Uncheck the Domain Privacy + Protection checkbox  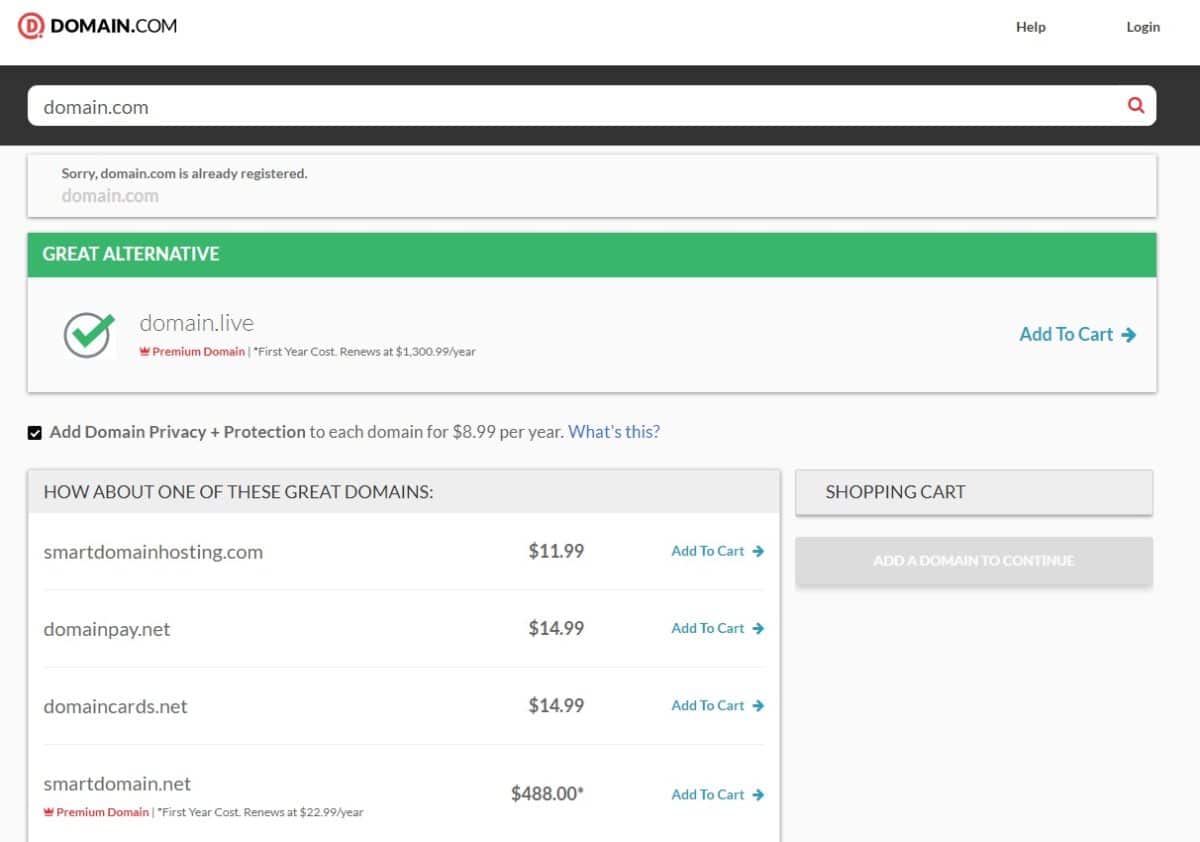pos(34,431)
